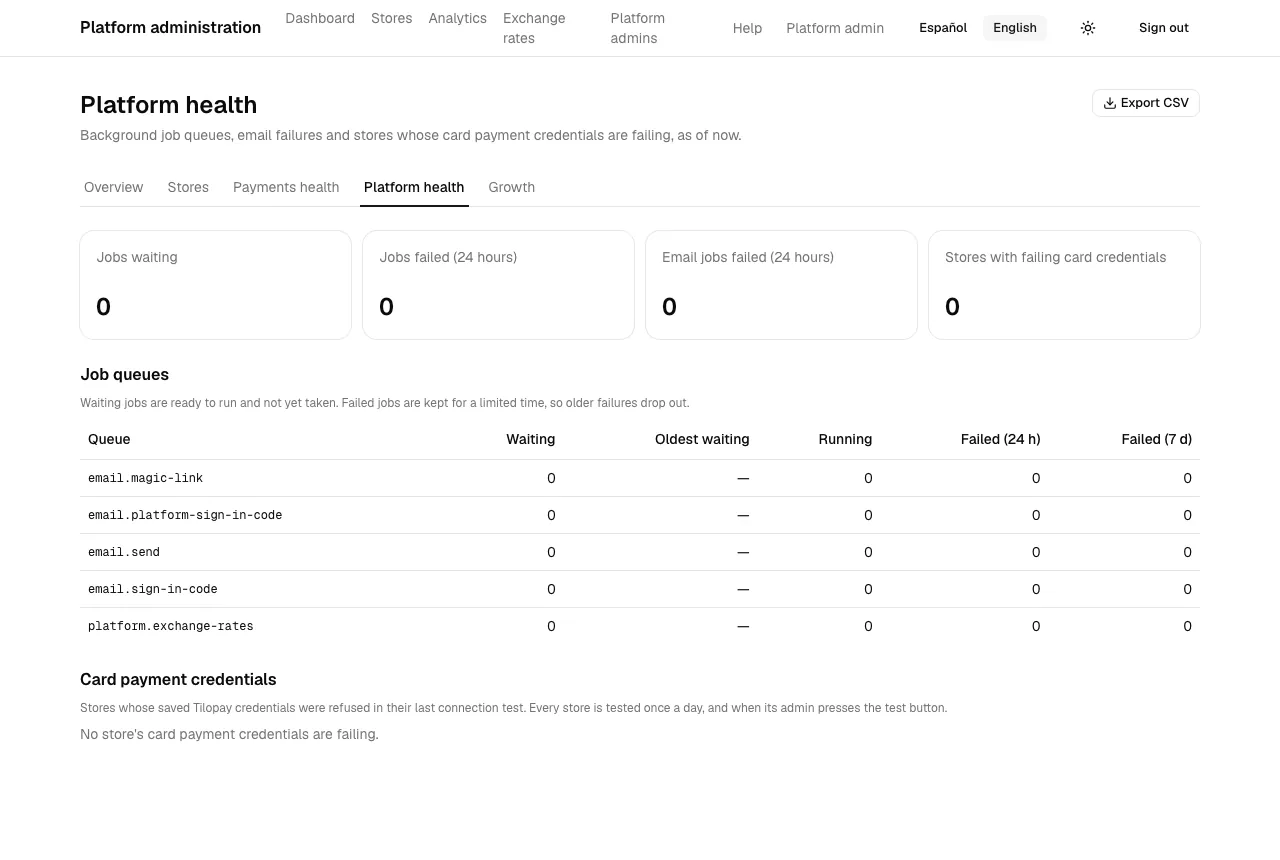Image resolution: width=1280 pixels, height=860 pixels.
Task: Click the Jobs failed (24 hours) card
Action: point(498,285)
